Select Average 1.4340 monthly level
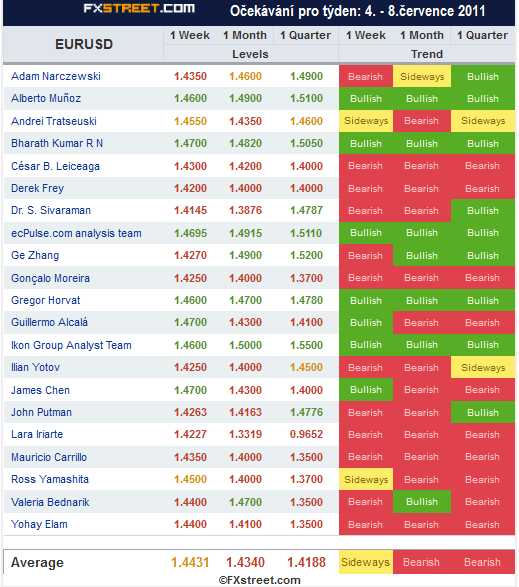This screenshot has width=519, height=587. (245, 562)
